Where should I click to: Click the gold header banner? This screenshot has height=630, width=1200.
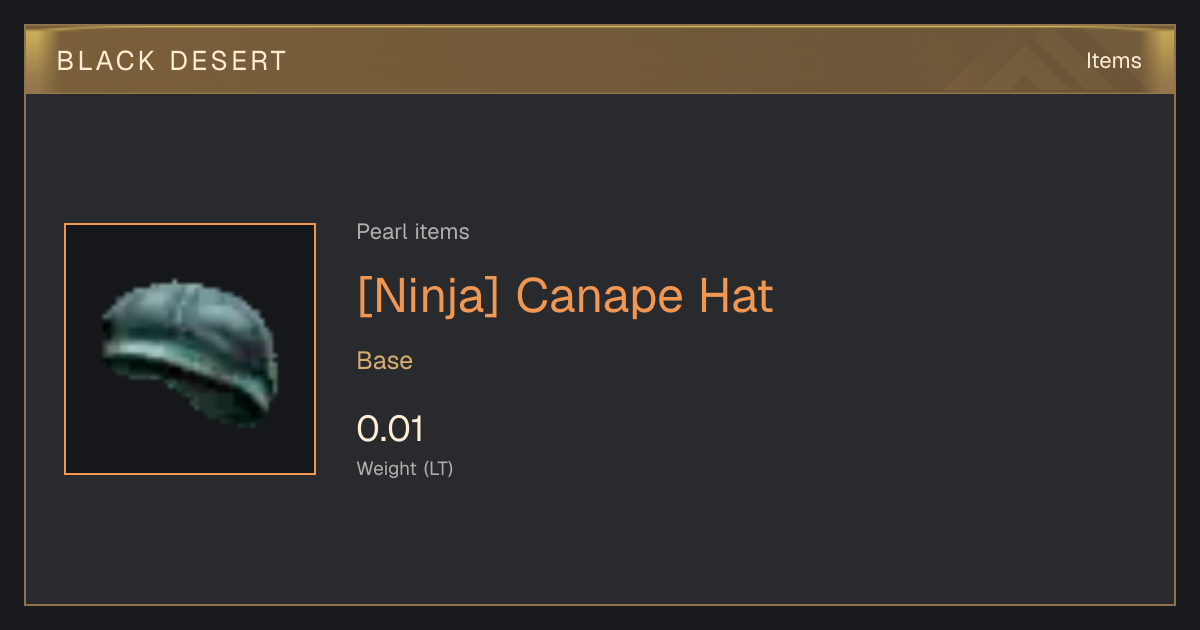coord(600,60)
